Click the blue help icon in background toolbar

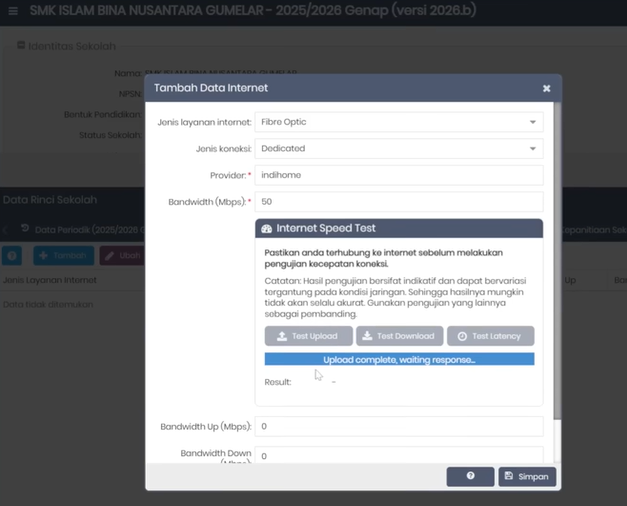click(12, 256)
